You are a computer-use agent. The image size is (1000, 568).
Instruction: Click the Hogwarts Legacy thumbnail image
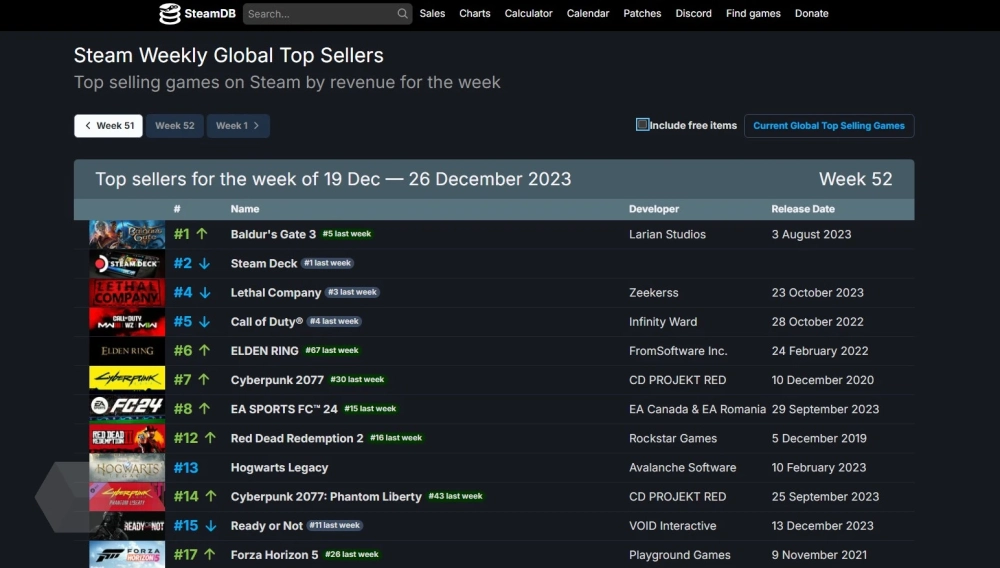pyautogui.click(x=127, y=467)
